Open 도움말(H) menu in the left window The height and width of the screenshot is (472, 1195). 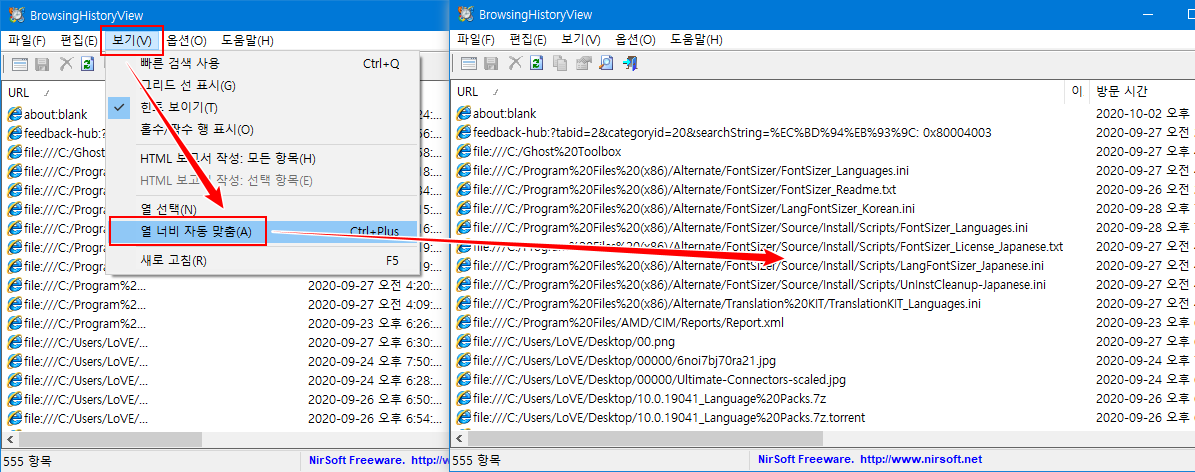coord(247,40)
